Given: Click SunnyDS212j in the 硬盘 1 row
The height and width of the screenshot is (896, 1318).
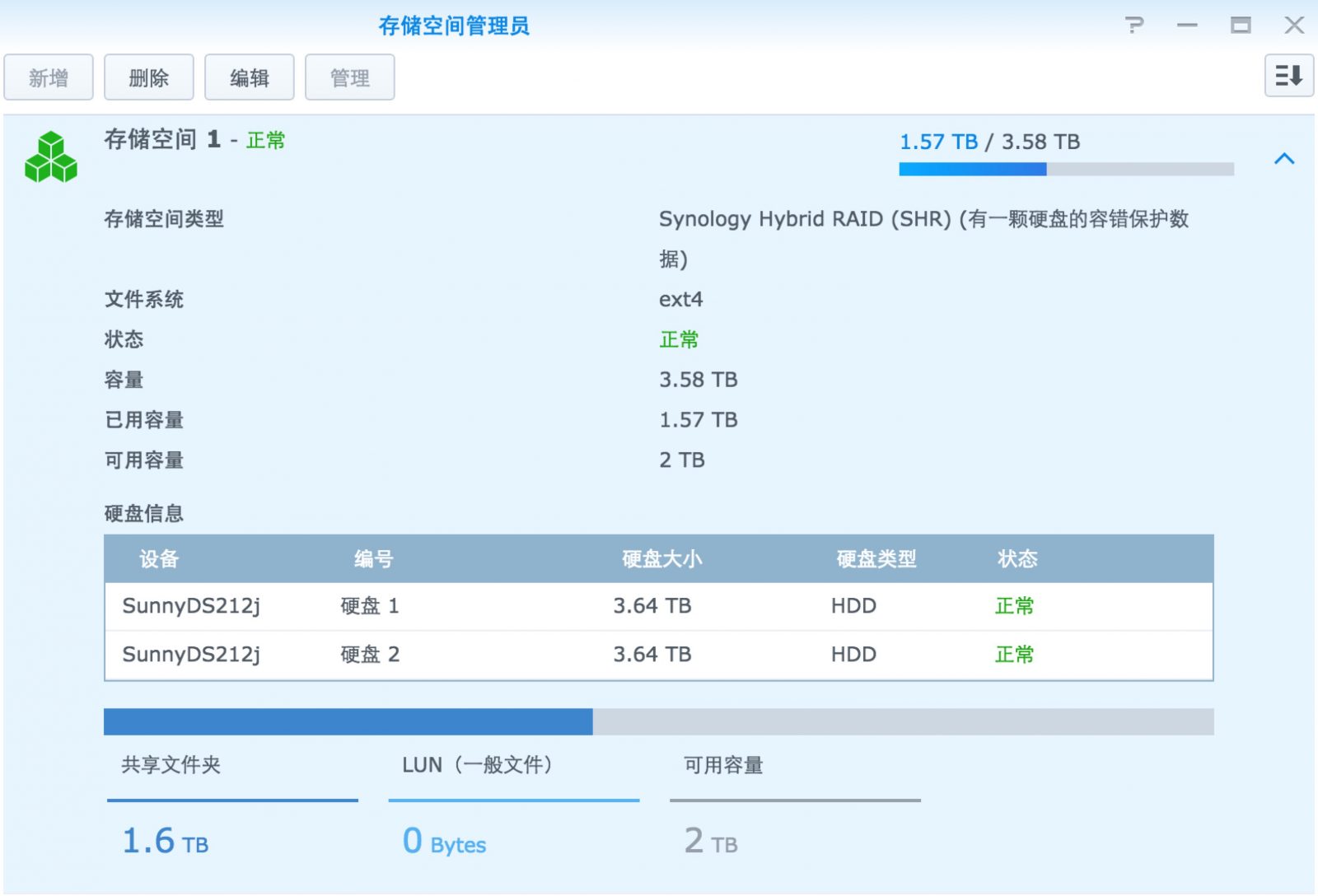Looking at the screenshot, I should click(191, 606).
